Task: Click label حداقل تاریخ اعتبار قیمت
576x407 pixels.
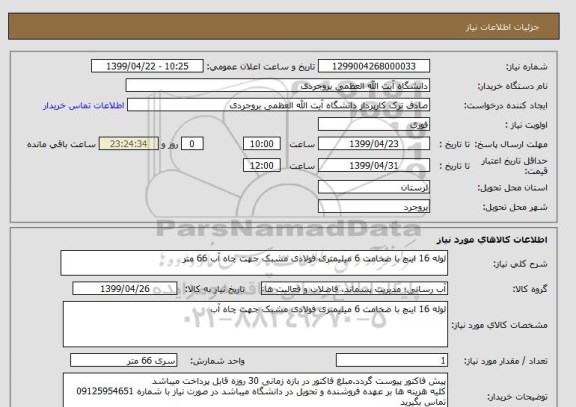Action: pyautogui.click(x=514, y=166)
